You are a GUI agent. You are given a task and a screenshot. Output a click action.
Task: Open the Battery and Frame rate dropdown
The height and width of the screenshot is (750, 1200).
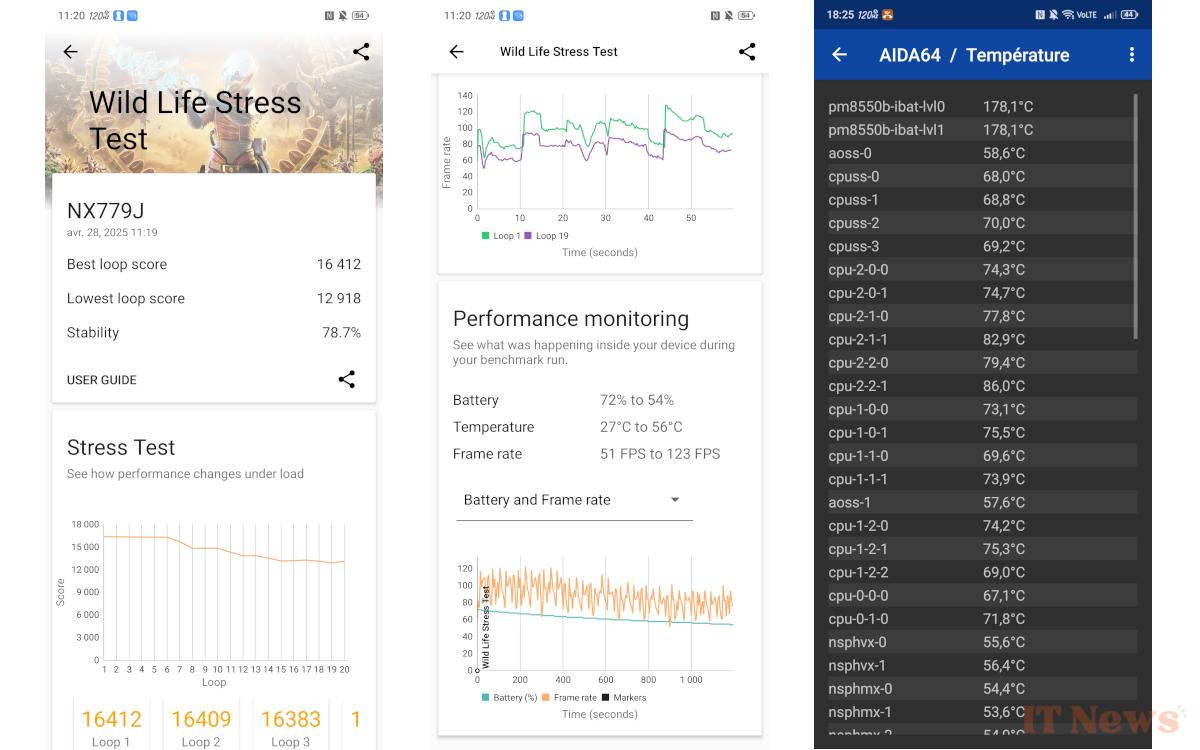pos(574,500)
